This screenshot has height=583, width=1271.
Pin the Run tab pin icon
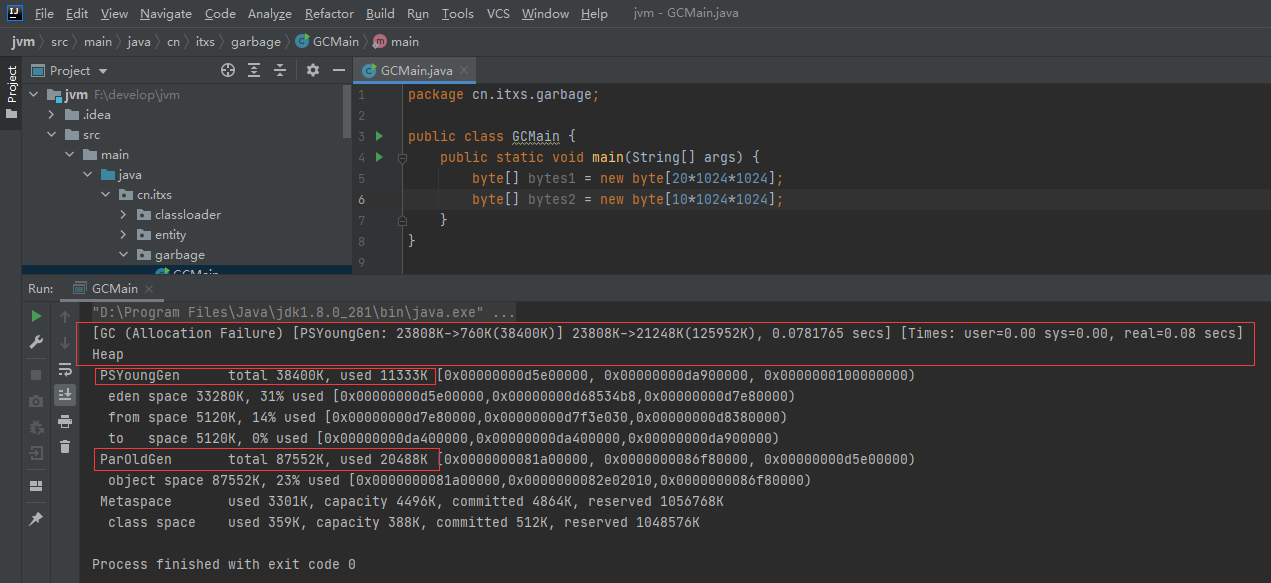36,519
